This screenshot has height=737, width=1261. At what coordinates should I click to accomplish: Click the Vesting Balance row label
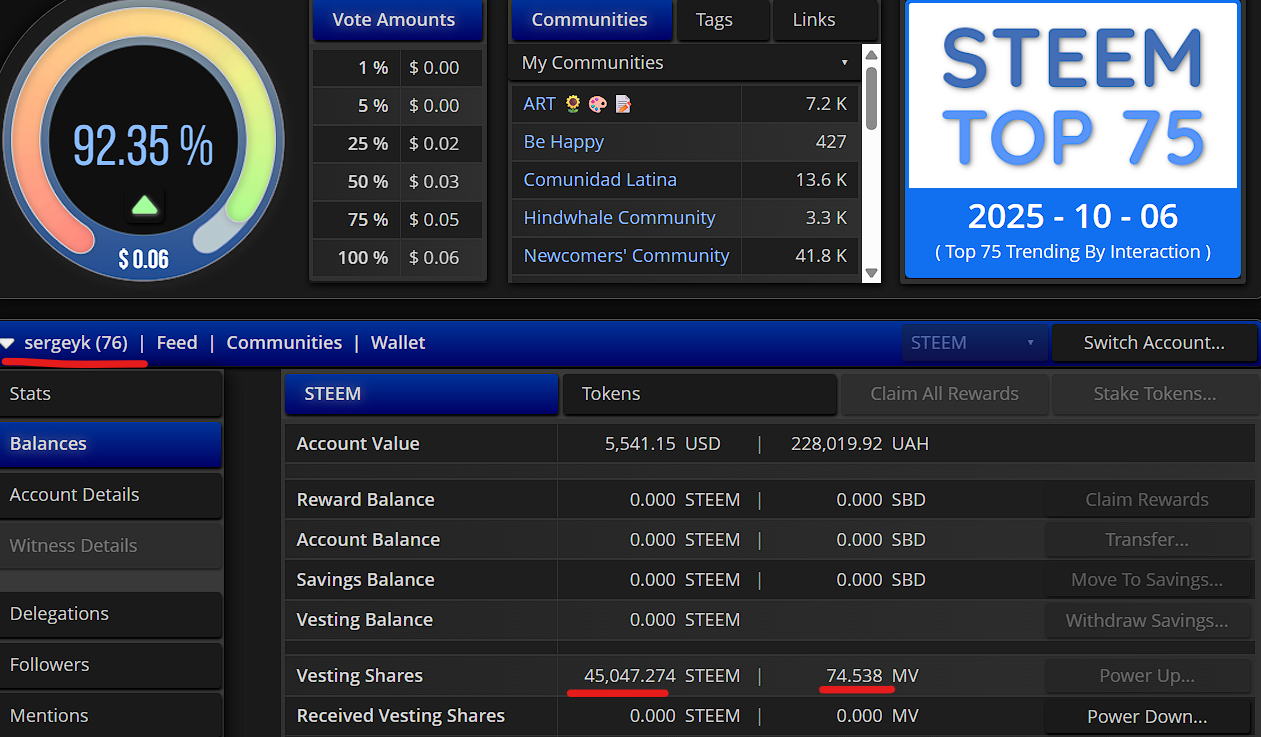click(x=365, y=620)
